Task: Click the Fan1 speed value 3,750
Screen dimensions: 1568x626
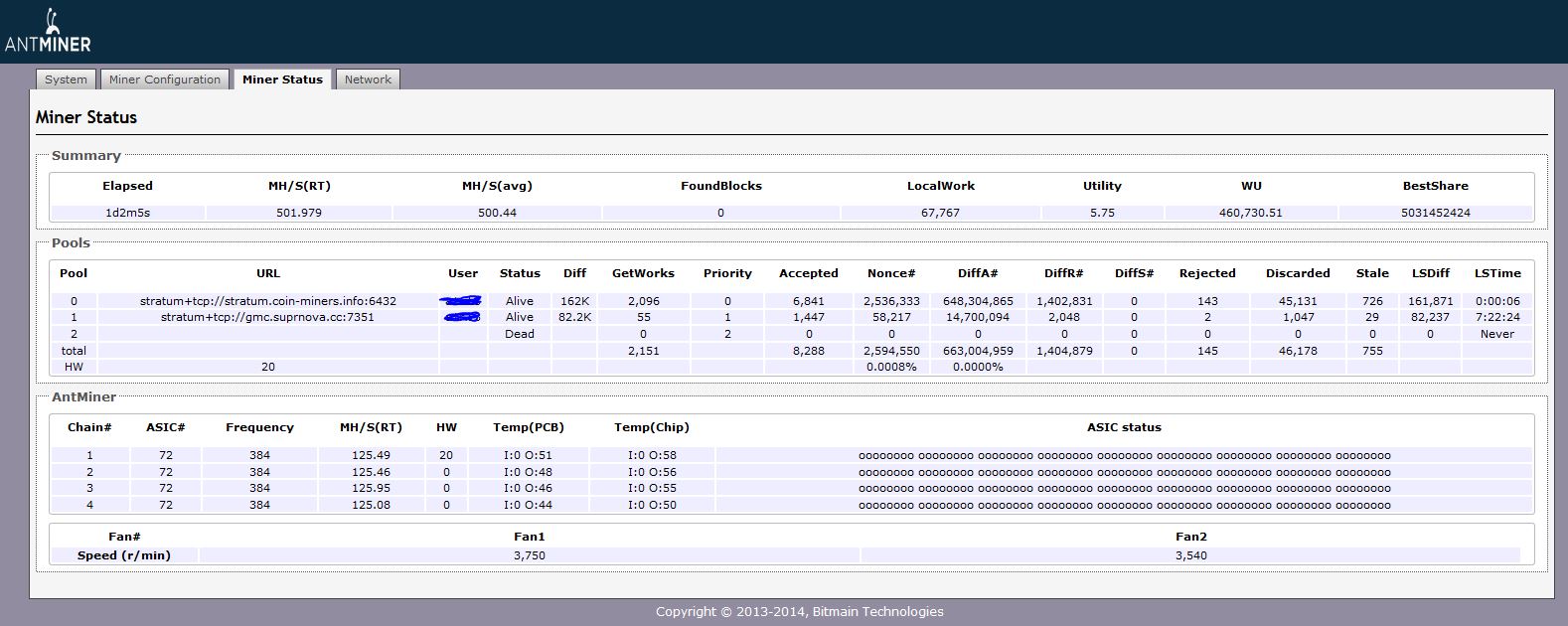Action: [x=529, y=555]
